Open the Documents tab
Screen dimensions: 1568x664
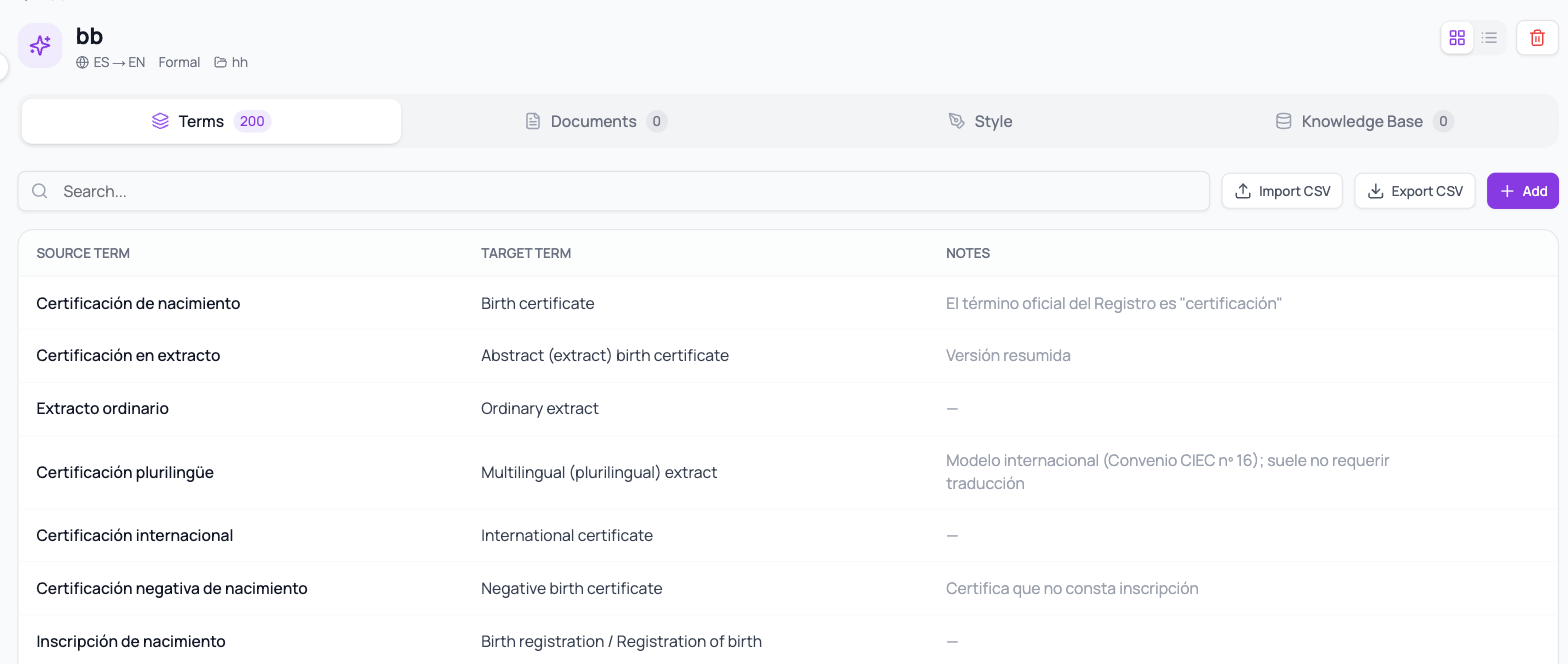click(596, 121)
